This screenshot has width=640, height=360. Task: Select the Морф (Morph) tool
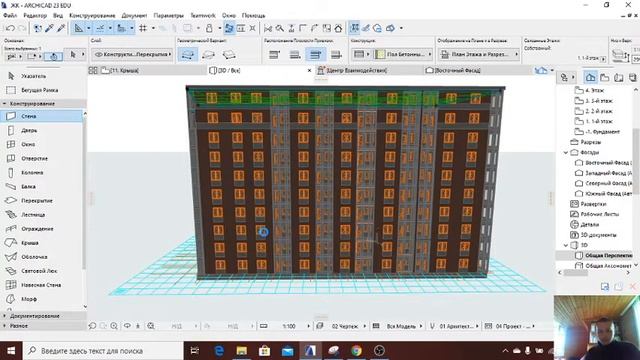42,299
